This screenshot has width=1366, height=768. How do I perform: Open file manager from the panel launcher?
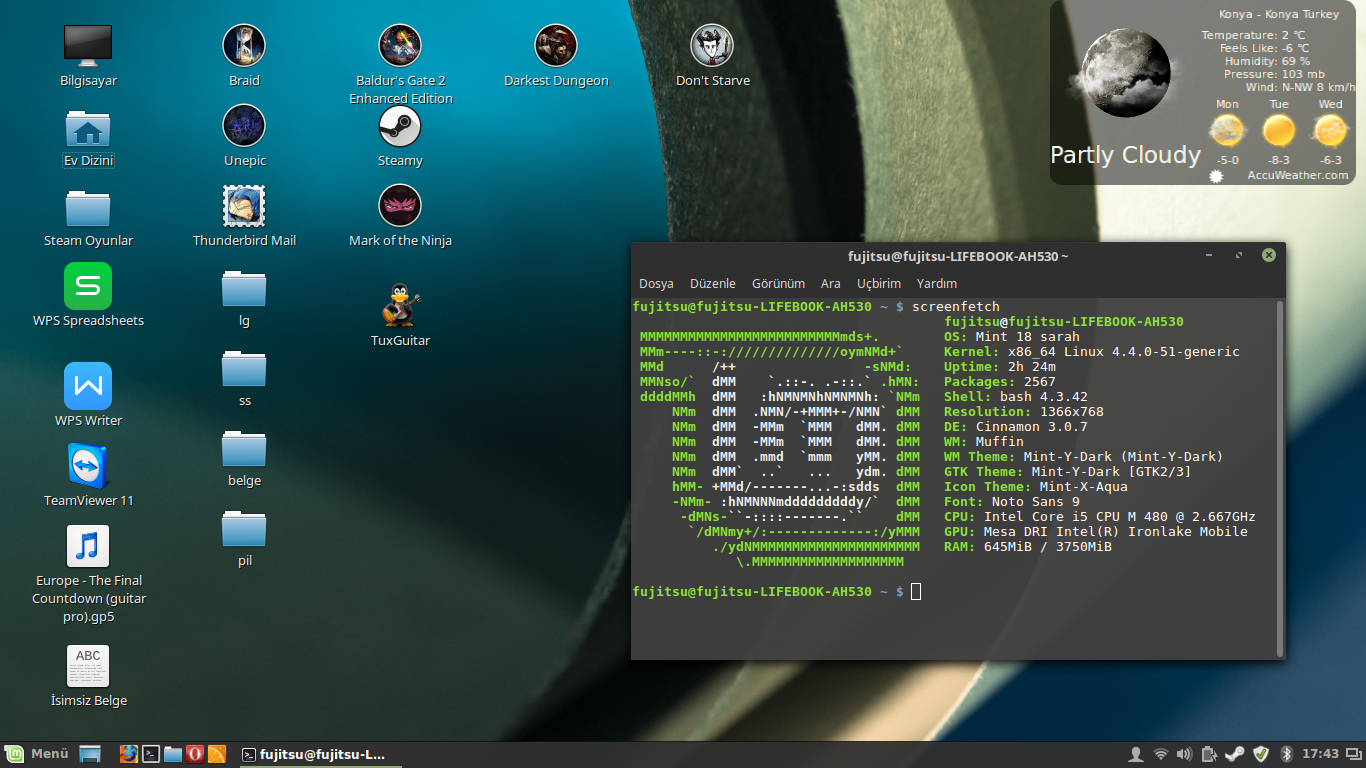[173, 754]
